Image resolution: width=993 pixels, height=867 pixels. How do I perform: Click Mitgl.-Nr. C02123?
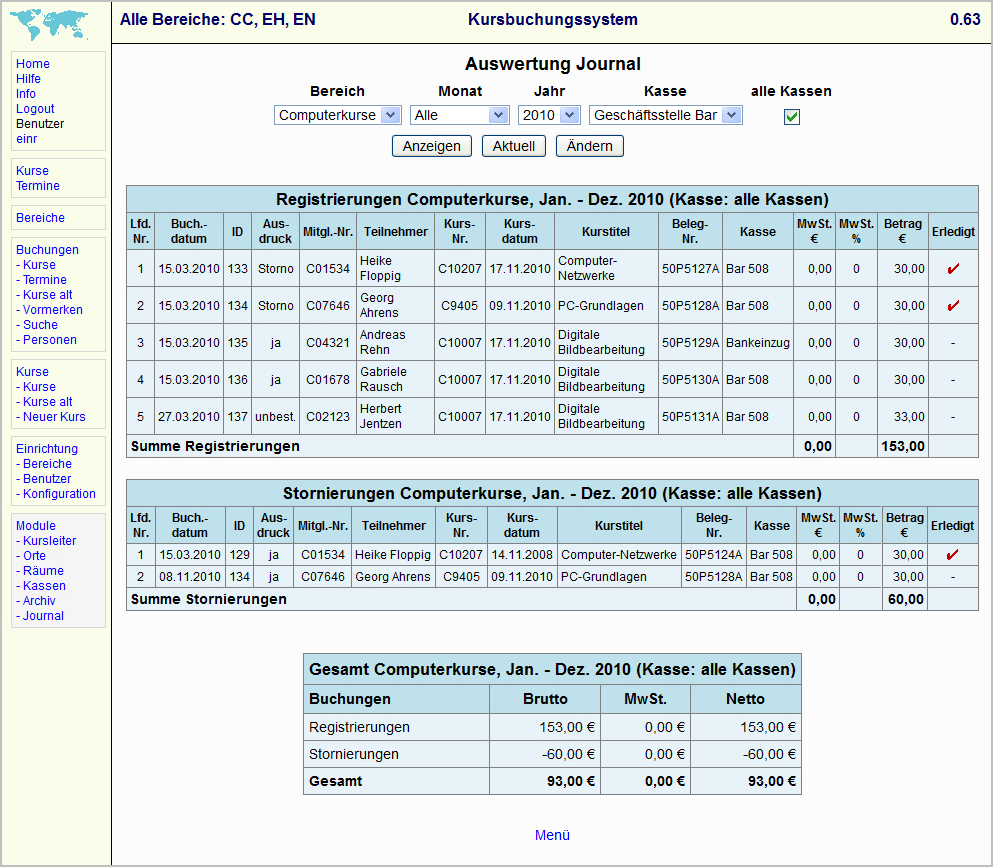pos(328,417)
